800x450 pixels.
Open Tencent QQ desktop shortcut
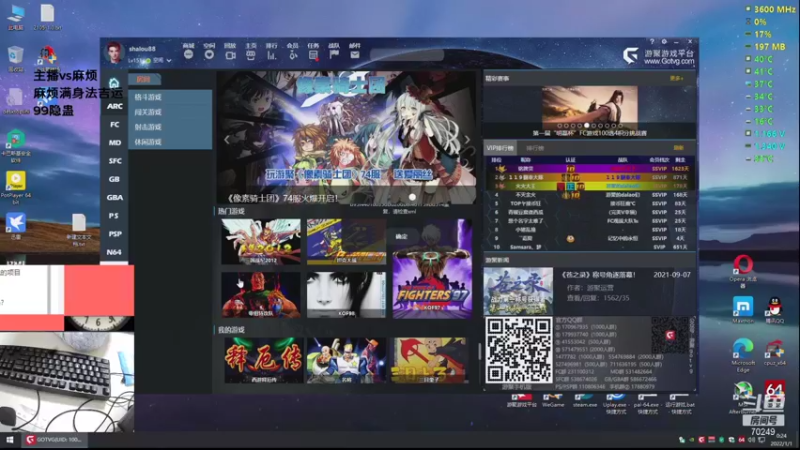[x=774, y=310]
